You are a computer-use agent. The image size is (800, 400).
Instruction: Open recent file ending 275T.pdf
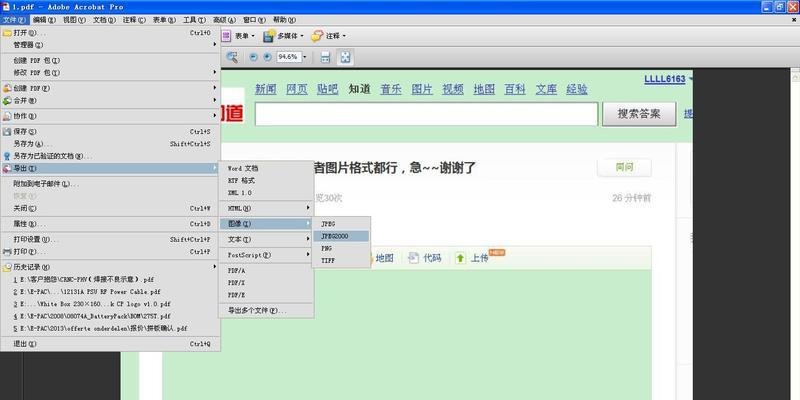[110, 316]
